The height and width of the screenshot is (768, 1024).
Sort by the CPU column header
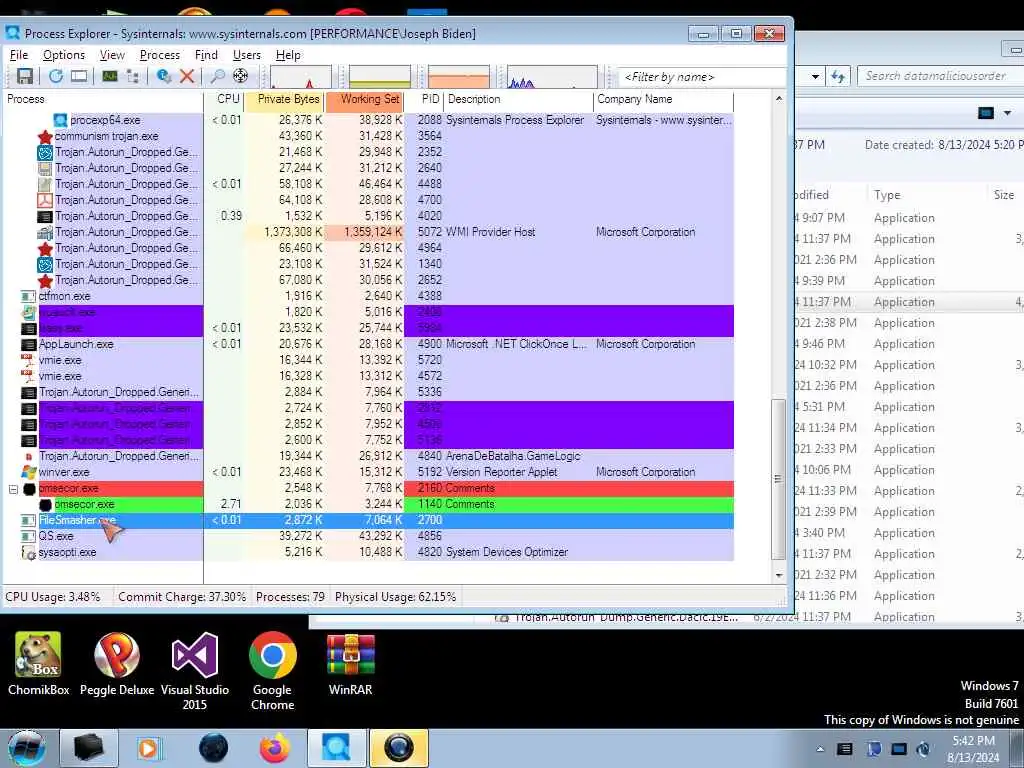(224, 99)
